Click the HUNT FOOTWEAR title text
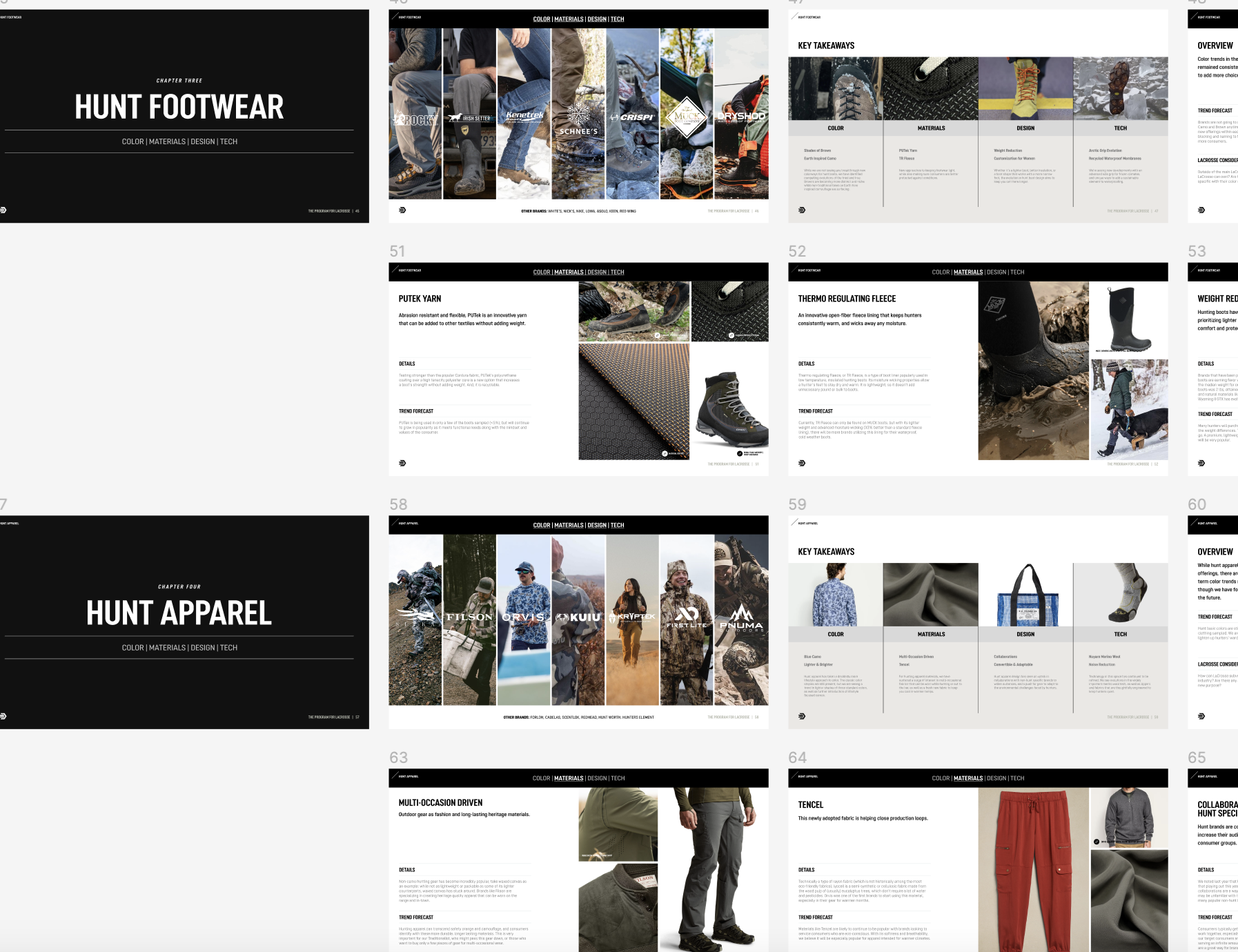 tap(179, 108)
